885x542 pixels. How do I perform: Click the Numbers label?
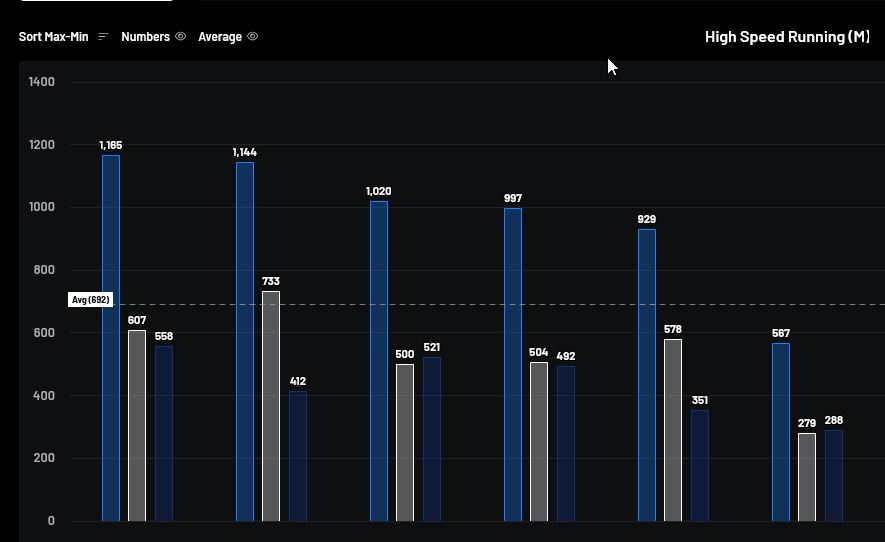[x=146, y=37]
